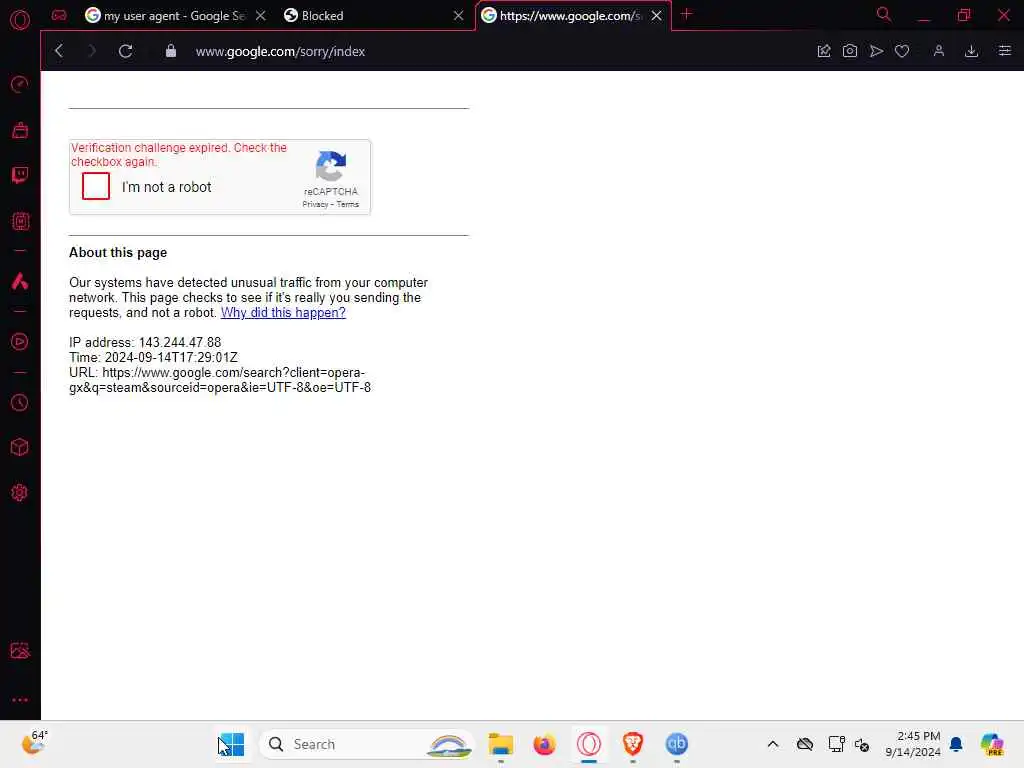Open Settings gear in sidebar
The image size is (1024, 768).
point(20,492)
